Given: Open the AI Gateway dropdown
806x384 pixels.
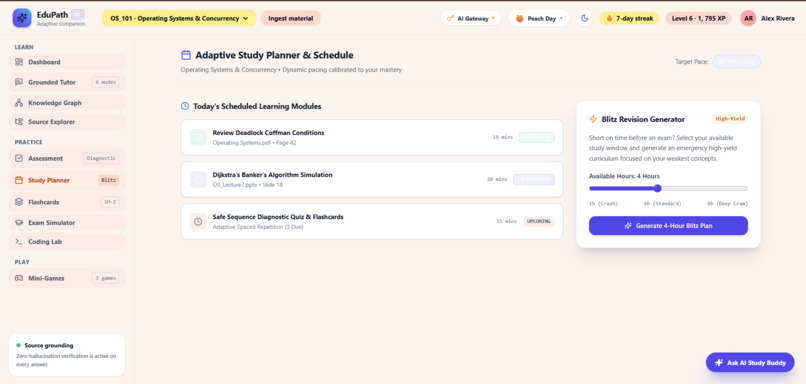Looking at the screenshot, I should click(471, 19).
